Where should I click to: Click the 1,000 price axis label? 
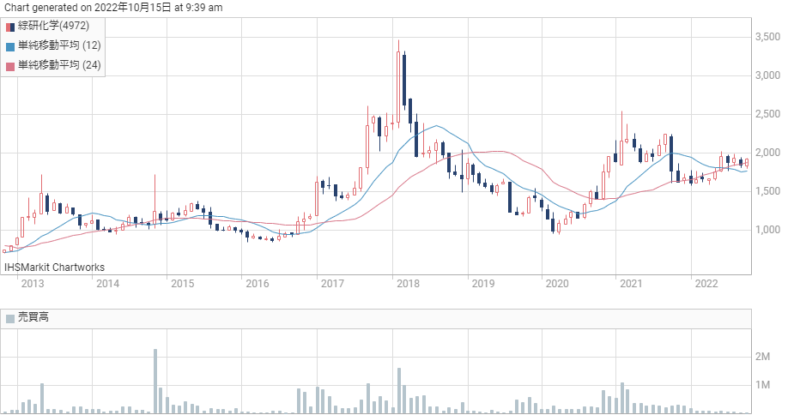click(768, 230)
